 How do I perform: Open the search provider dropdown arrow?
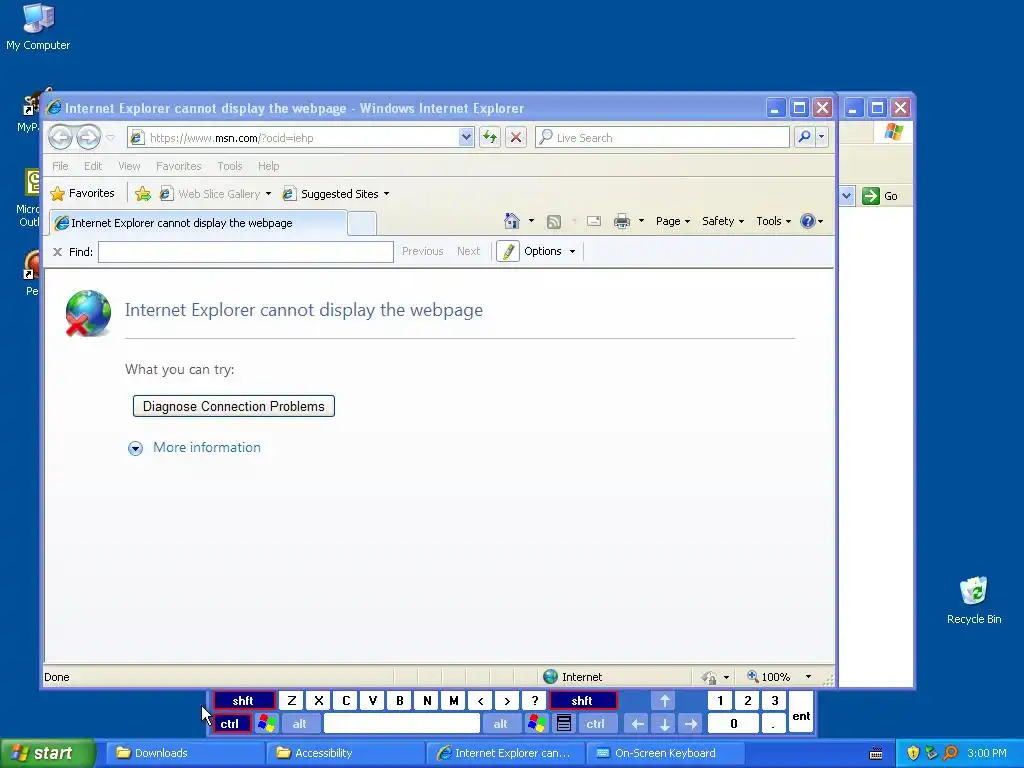[822, 137]
